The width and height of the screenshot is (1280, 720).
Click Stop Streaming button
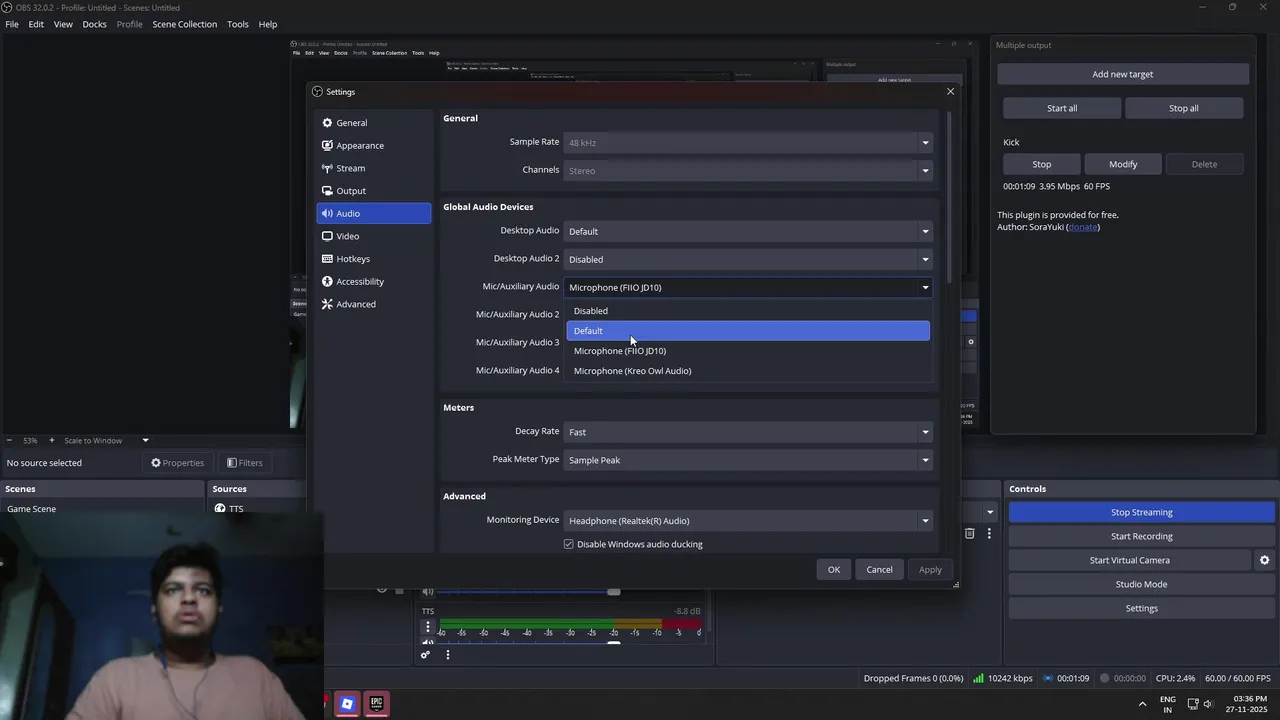(1141, 513)
